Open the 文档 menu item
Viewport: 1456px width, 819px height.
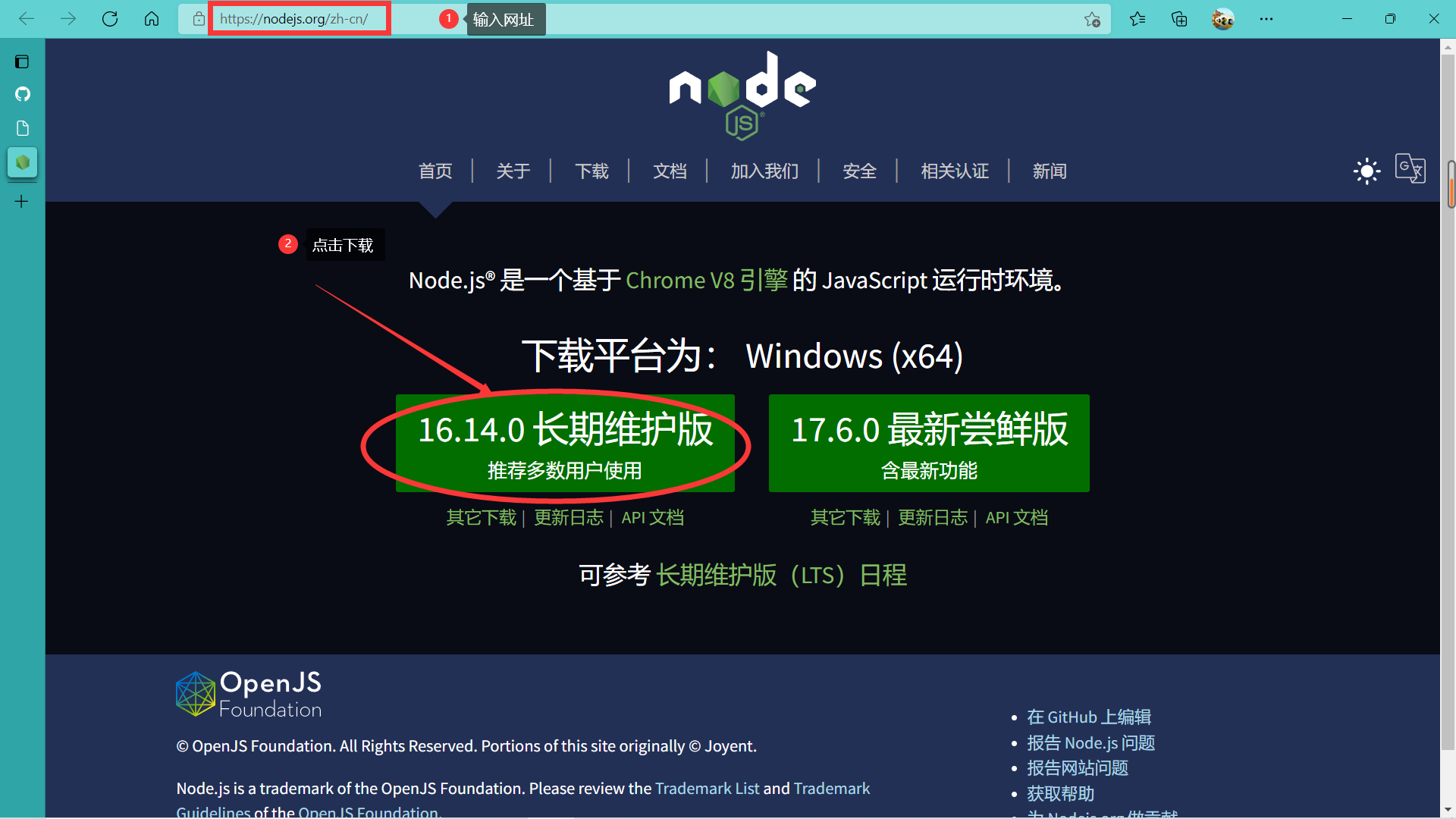[670, 171]
